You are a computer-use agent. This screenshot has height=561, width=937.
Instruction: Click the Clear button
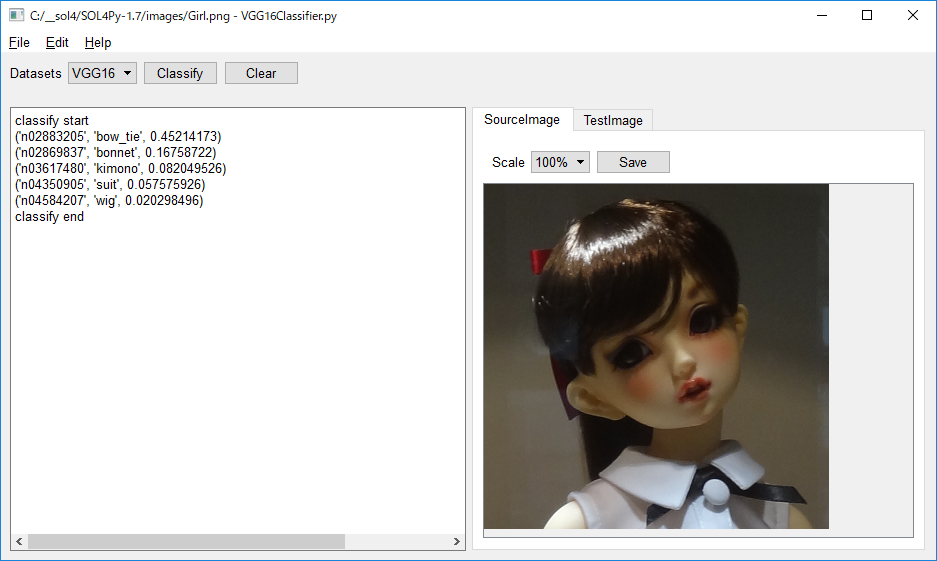(x=261, y=73)
